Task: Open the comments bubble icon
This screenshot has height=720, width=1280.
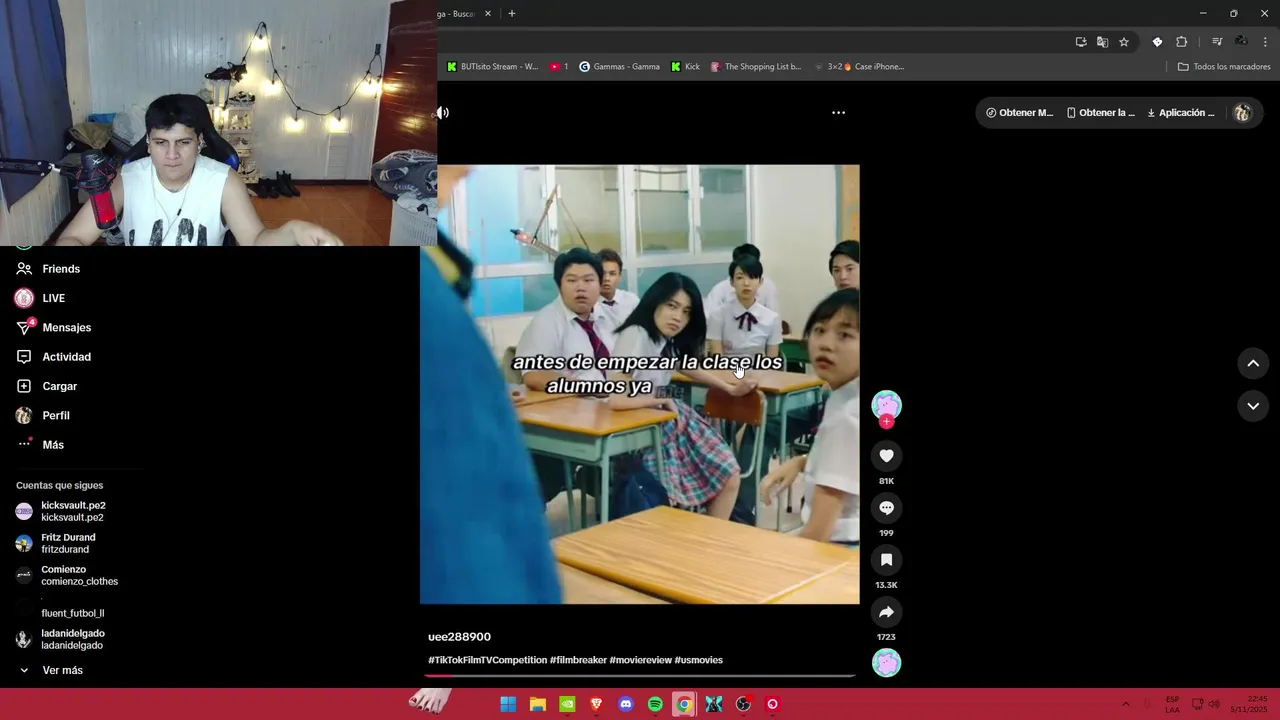Action: (x=886, y=508)
